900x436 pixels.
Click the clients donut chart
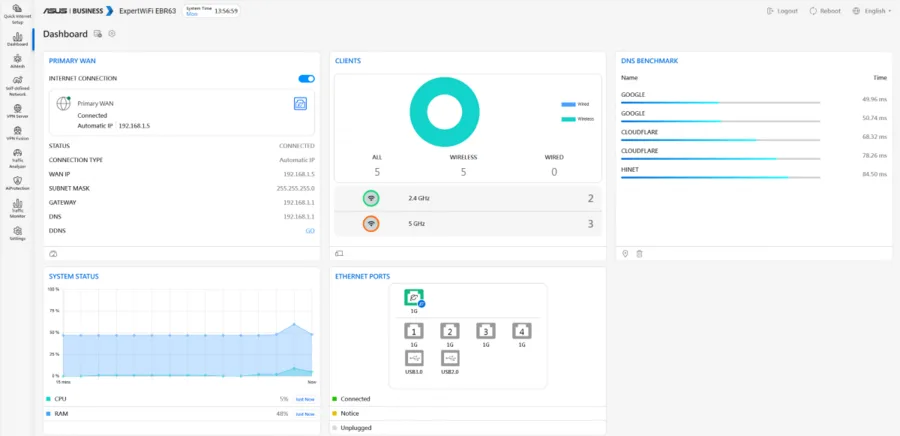[x=444, y=112]
